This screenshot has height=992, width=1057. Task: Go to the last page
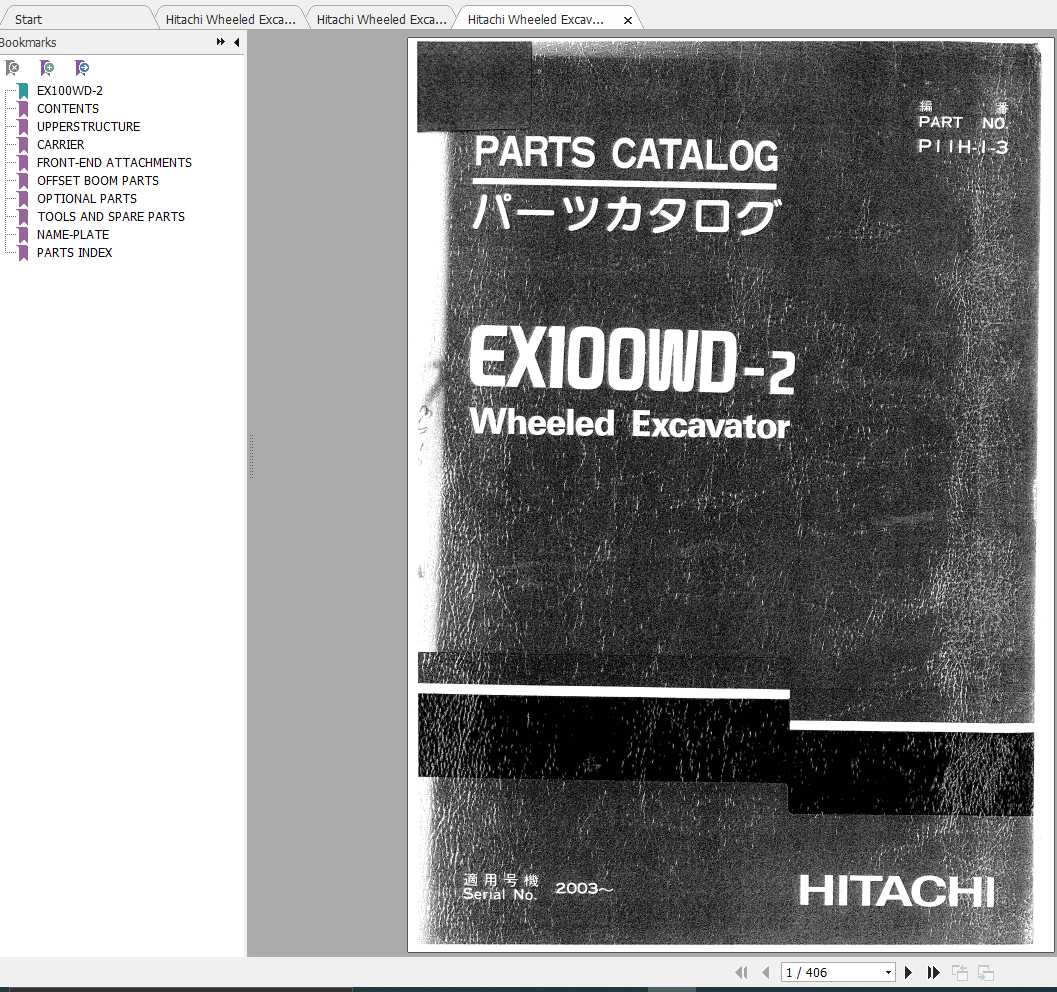932,971
